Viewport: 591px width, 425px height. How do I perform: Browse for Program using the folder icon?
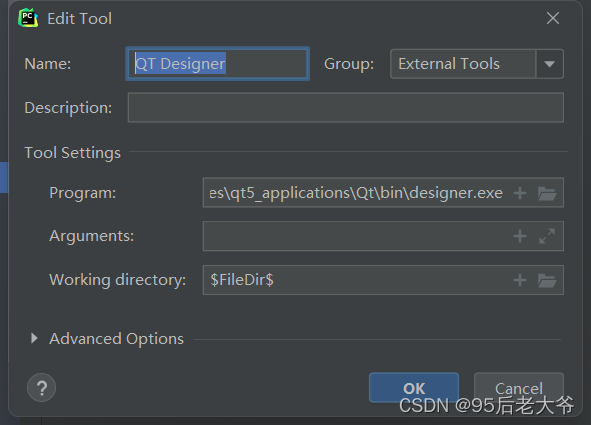(x=547, y=193)
